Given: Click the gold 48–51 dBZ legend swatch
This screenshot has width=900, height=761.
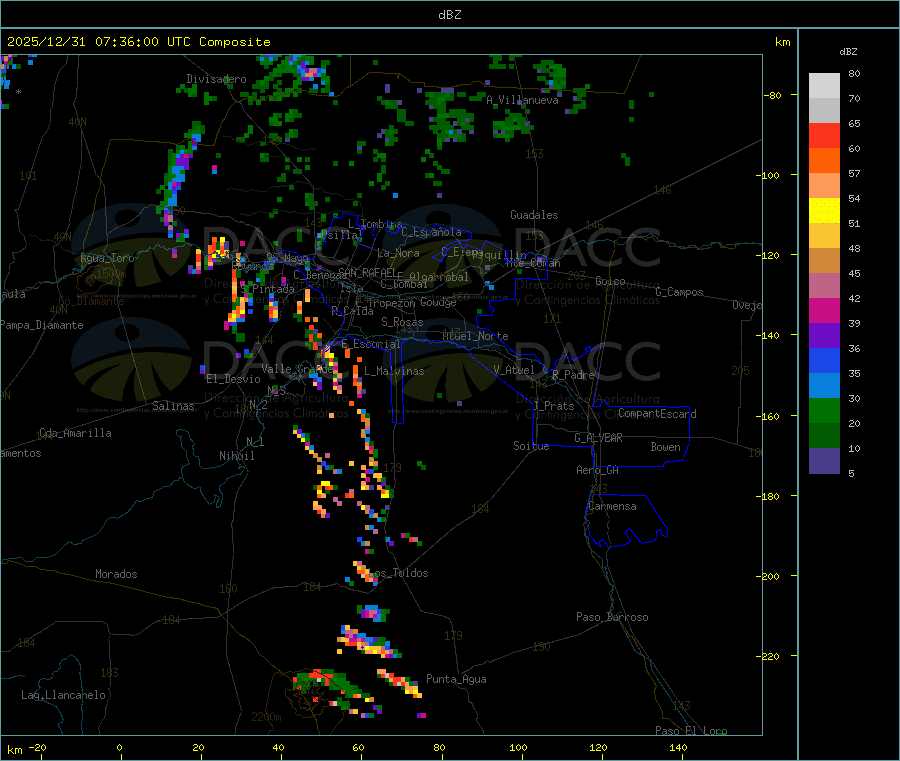Looking at the screenshot, I should pyautogui.click(x=824, y=236).
